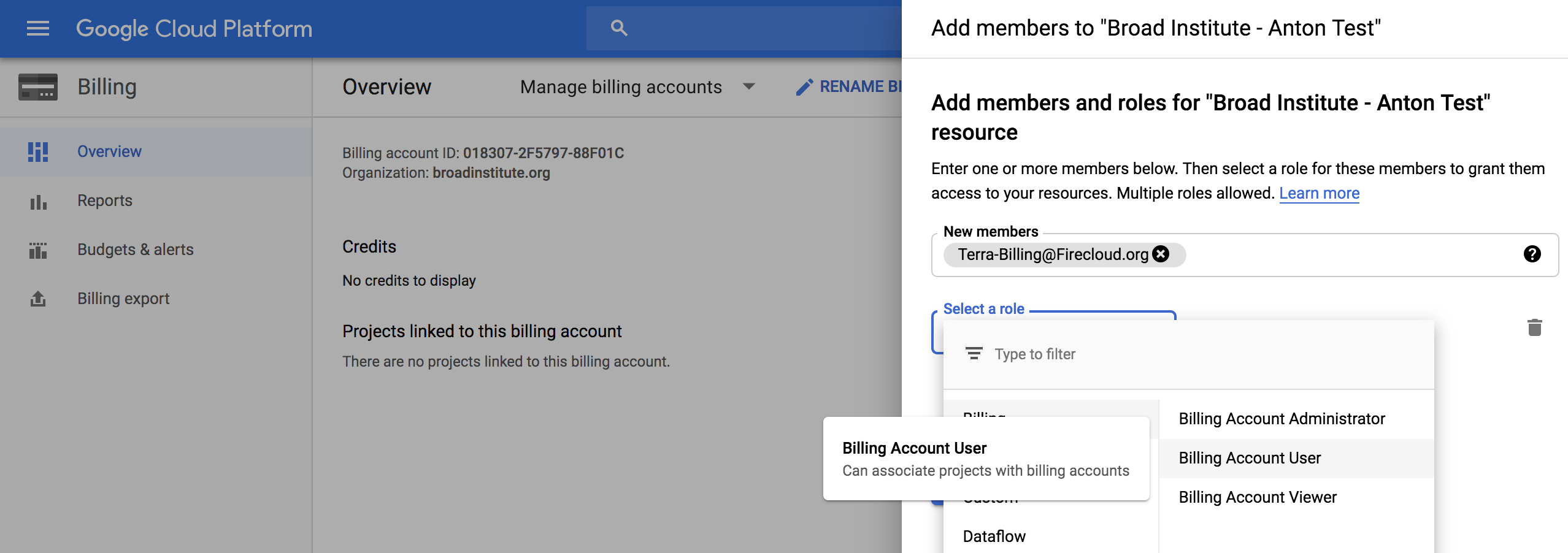Screen dimensions: 1568x553
Task: Click the New members help icon
Action: click(1532, 254)
